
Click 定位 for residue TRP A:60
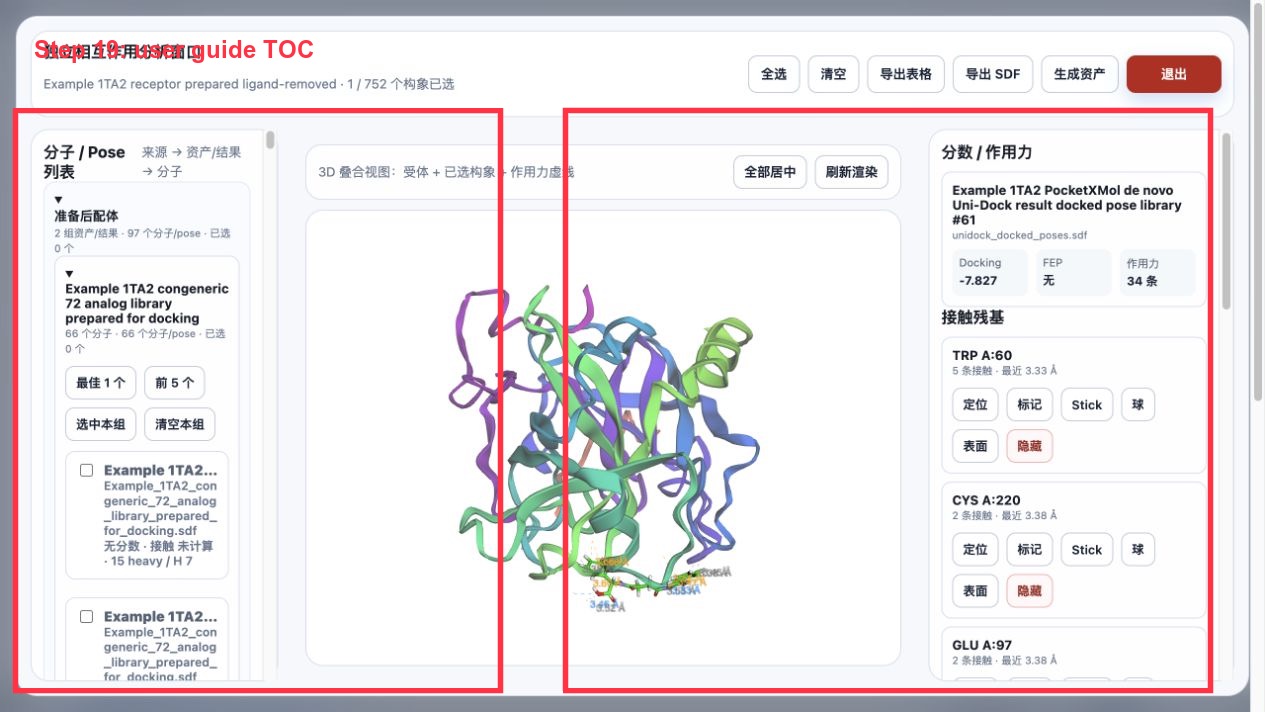click(975, 405)
